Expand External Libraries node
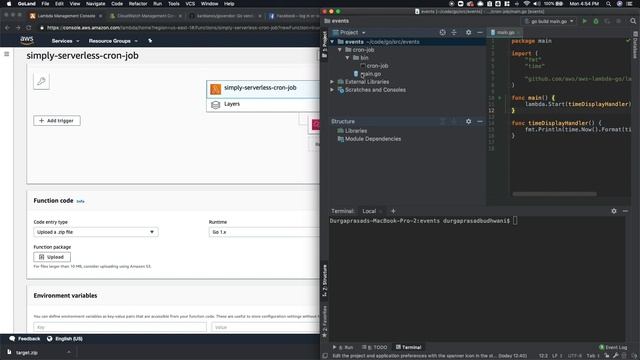 [332, 82]
